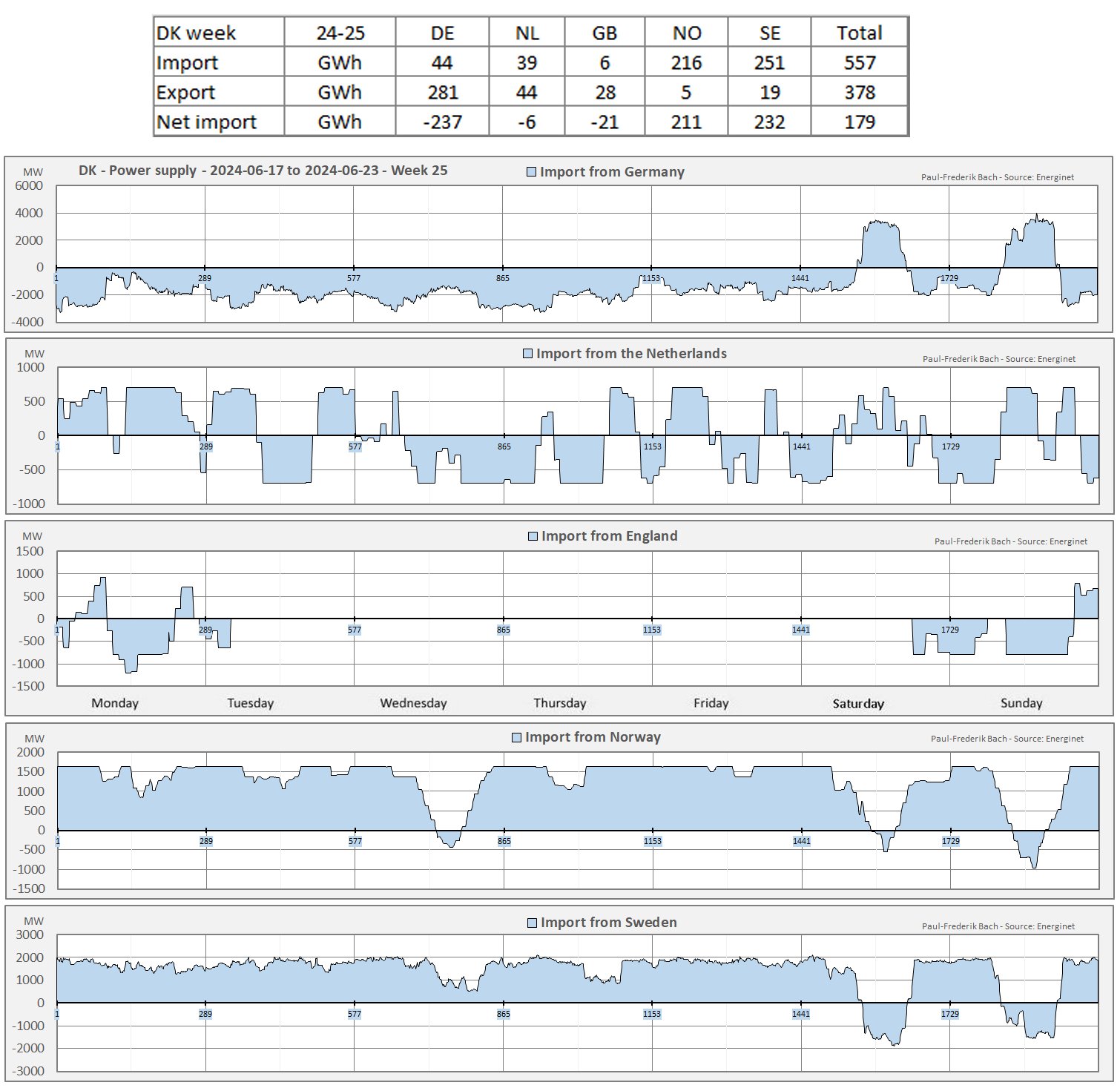The image size is (1120, 1088).
Task: Click the Import from Sweden legend square
Action: coord(532,923)
